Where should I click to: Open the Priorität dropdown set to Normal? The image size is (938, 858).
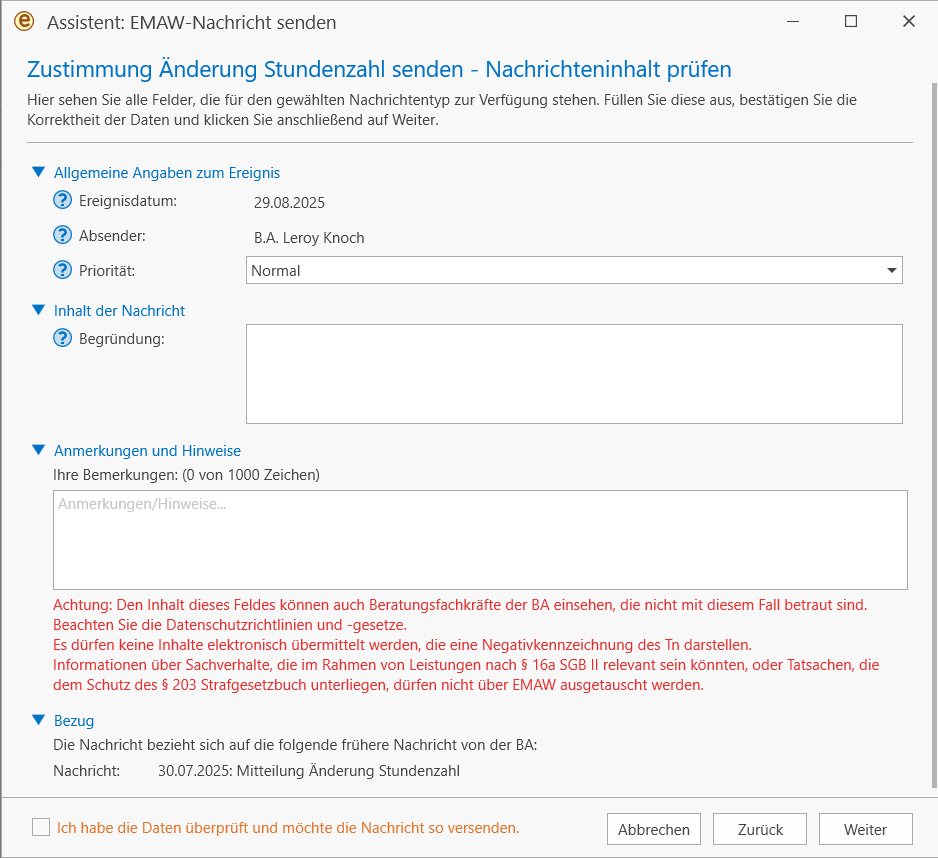click(x=574, y=270)
